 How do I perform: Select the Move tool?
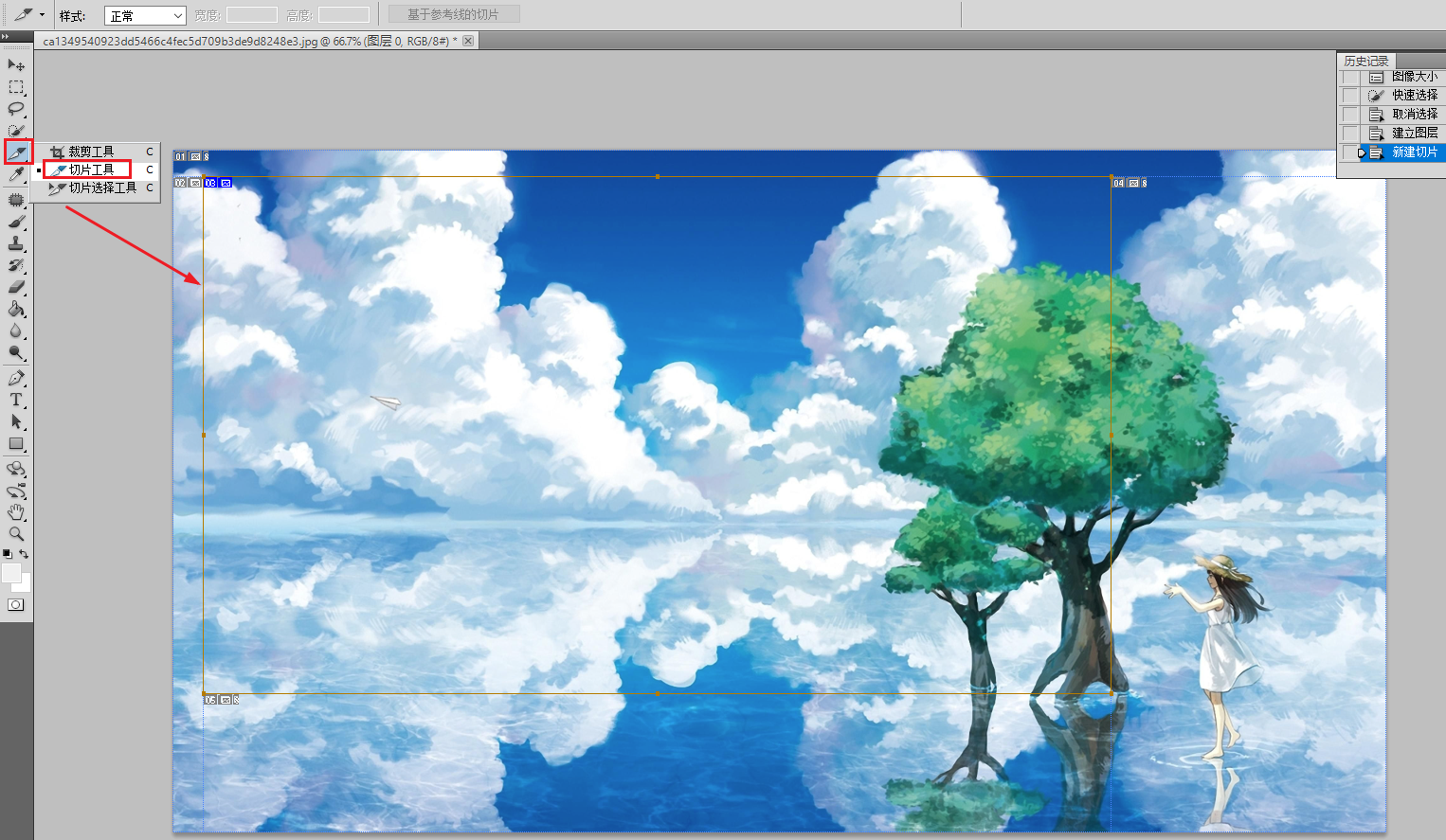tap(16, 64)
